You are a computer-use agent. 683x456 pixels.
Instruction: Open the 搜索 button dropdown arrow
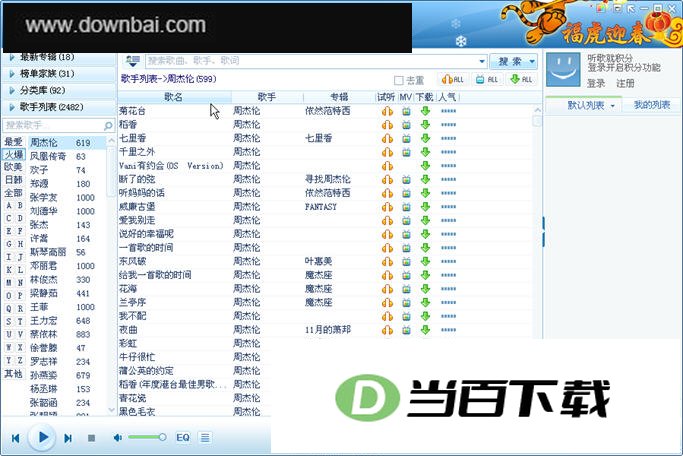[532, 61]
